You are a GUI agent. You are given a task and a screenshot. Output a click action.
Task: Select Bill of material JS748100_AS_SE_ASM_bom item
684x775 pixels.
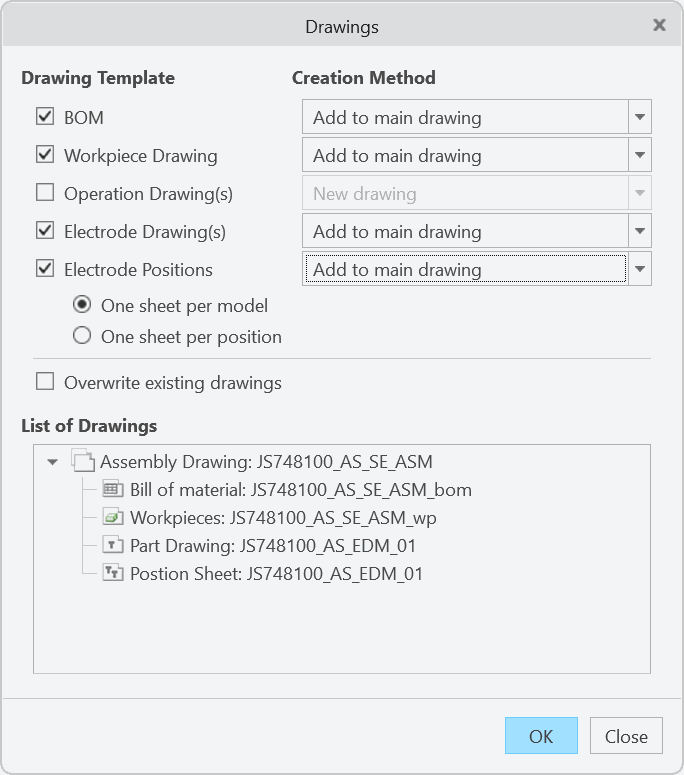[x=300, y=490]
